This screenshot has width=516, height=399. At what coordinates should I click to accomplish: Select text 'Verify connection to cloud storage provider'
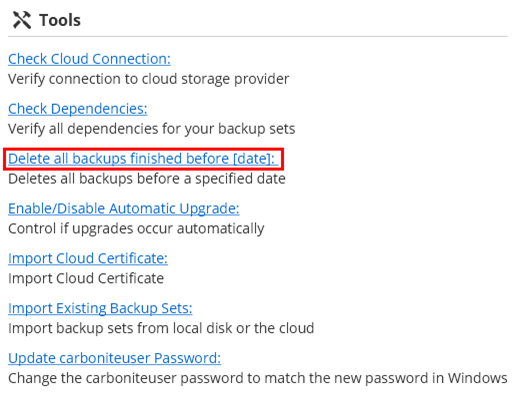149,79
